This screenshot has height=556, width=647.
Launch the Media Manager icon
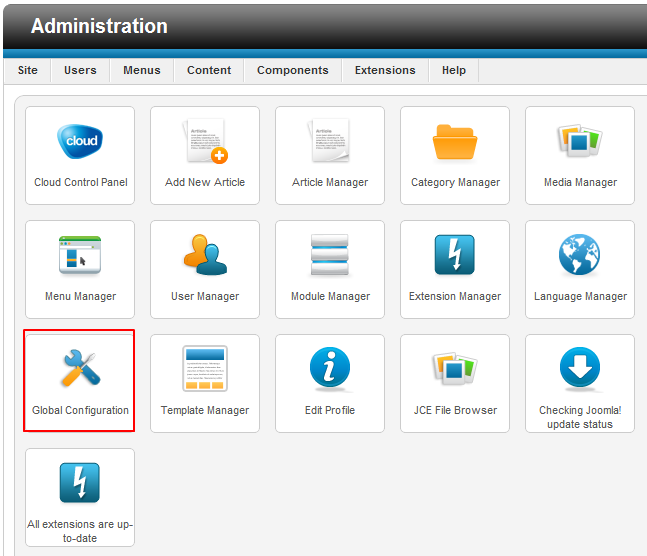point(579,140)
